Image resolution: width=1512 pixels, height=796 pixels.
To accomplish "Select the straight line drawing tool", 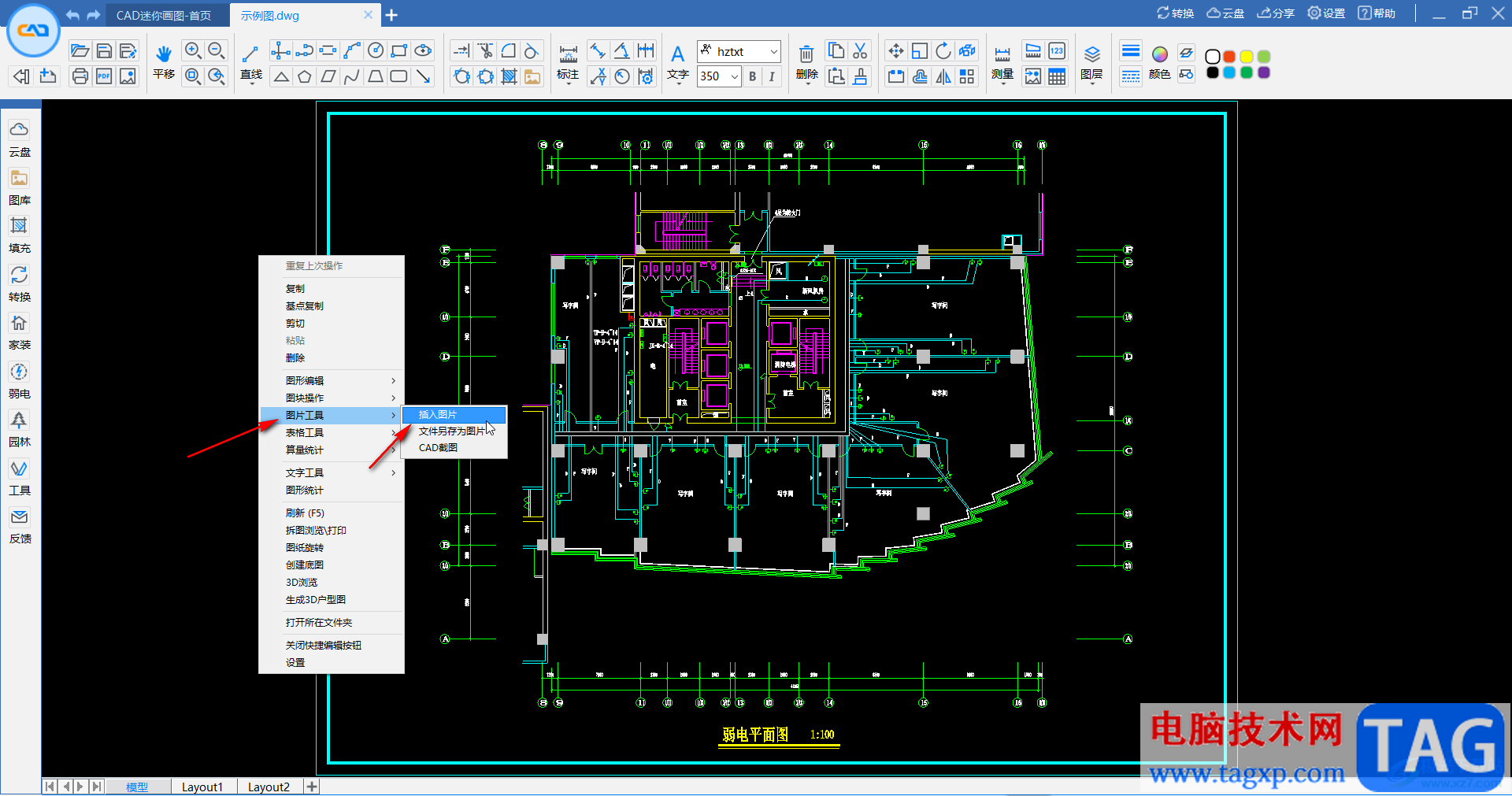I will 251,61.
